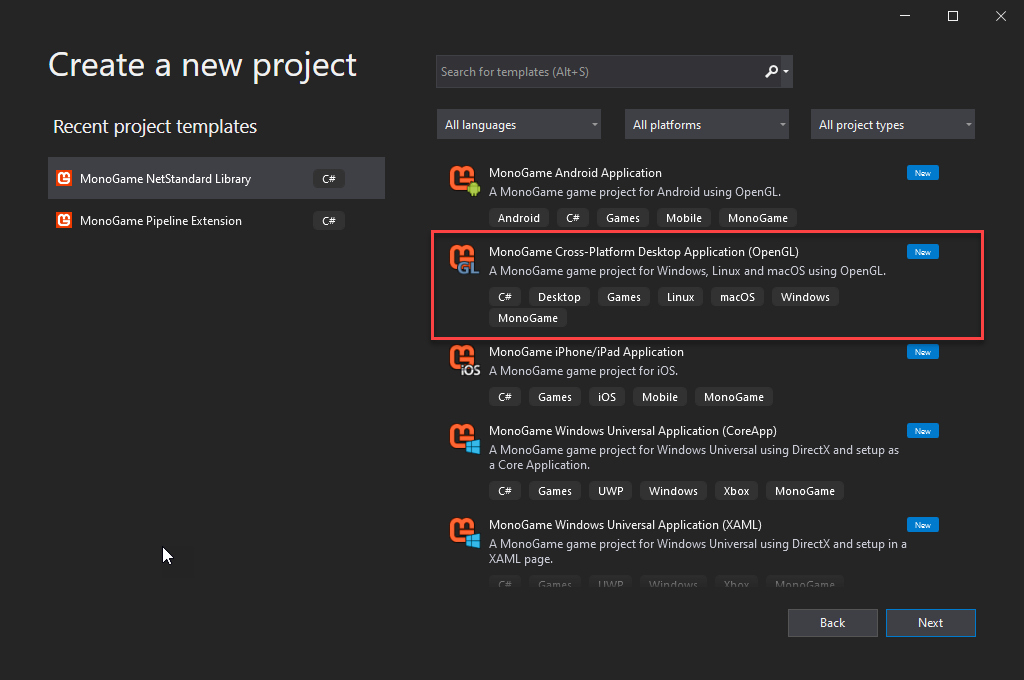Maximize the dialog window

click(x=953, y=16)
